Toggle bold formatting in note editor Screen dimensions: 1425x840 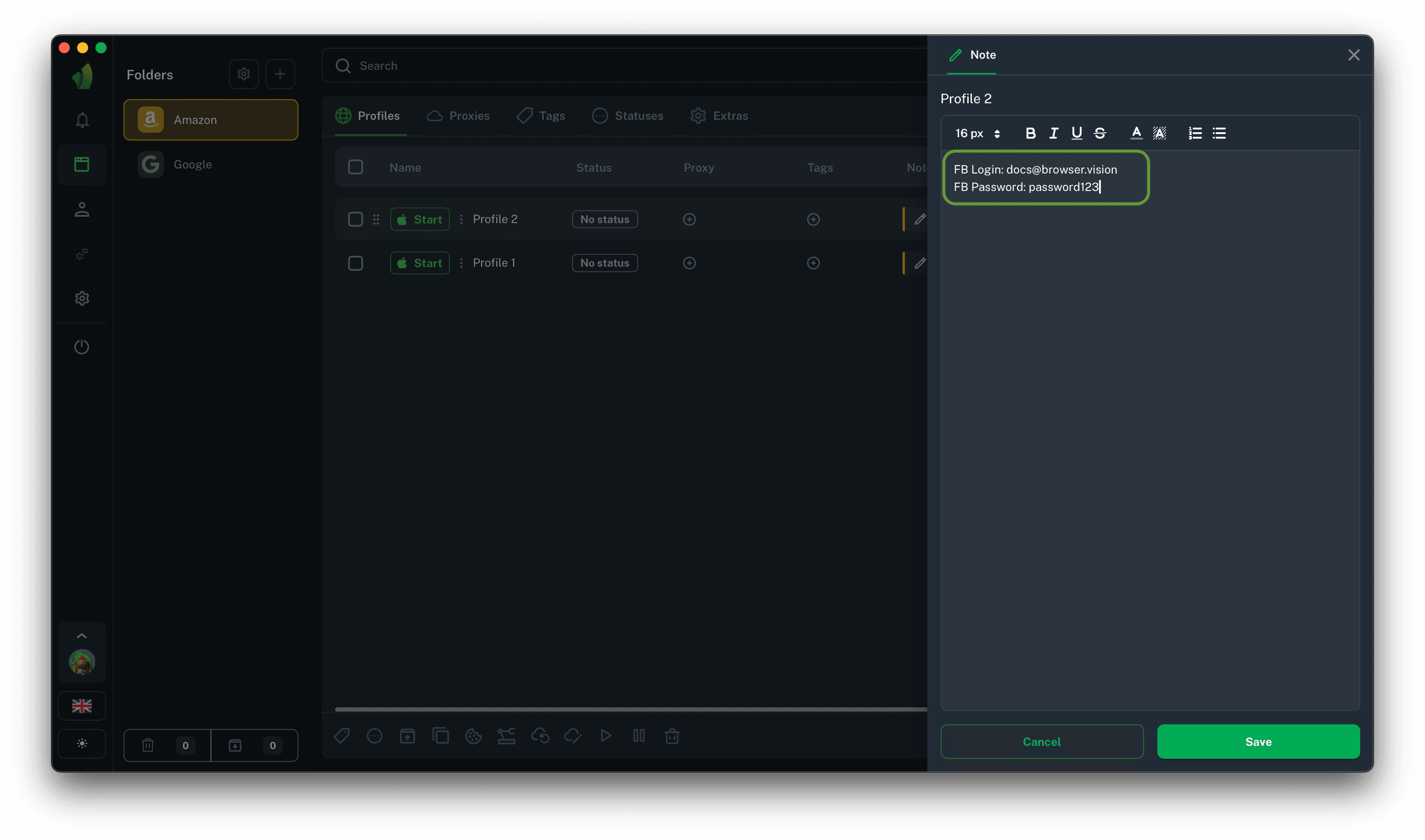(x=1030, y=133)
